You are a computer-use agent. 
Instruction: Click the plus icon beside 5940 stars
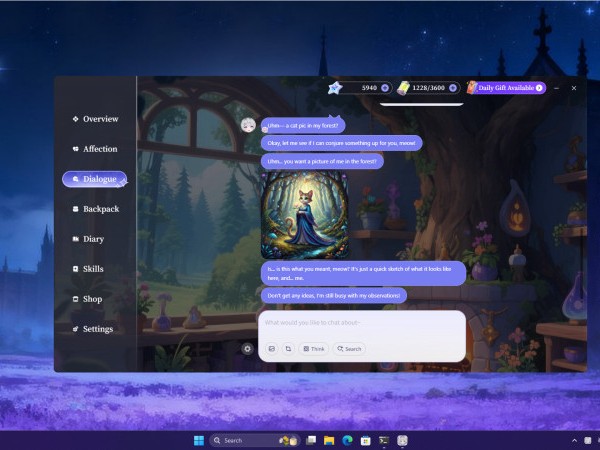(385, 88)
